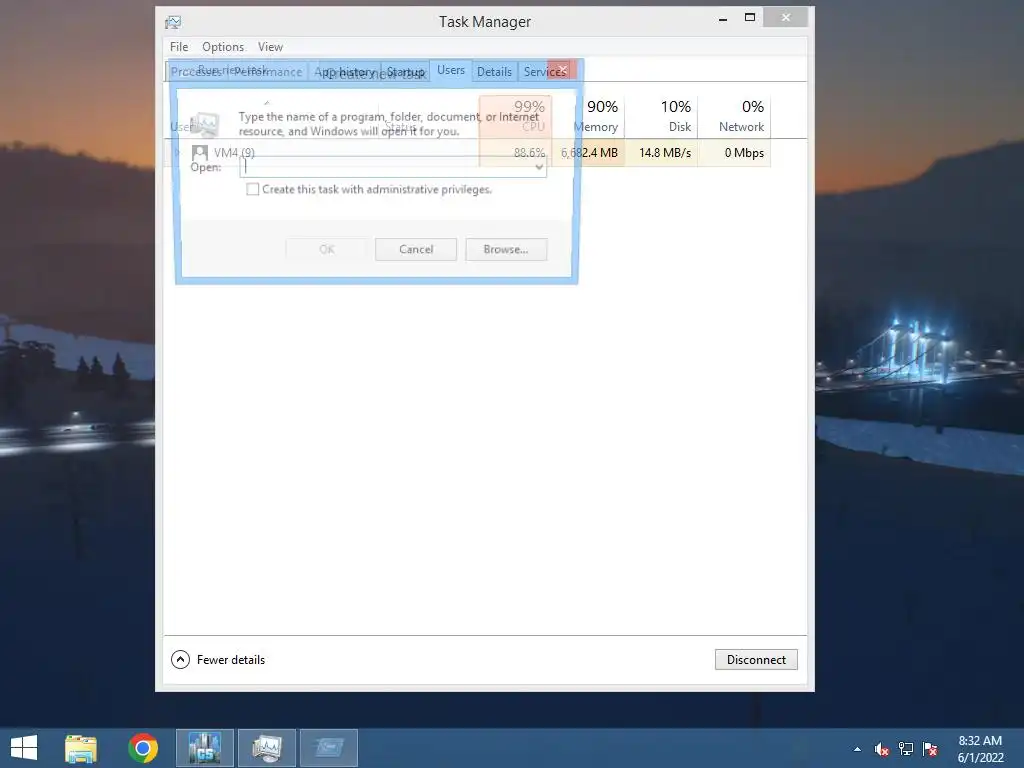Viewport: 1024px width, 768px height.
Task: Close the Create new task dialog
Action: click(x=562, y=69)
